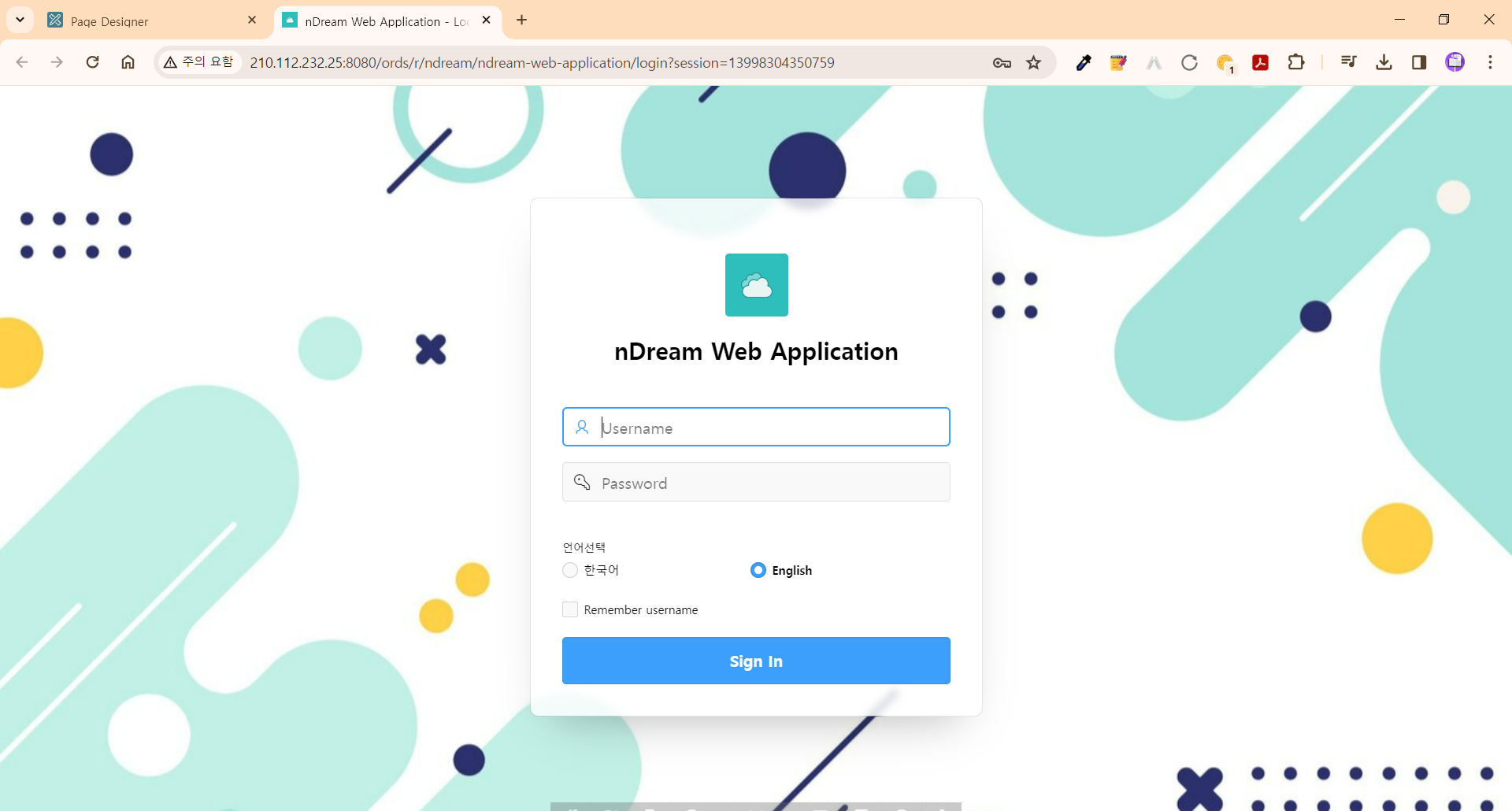Minimize the browser window
Viewport: 1512px width, 811px height.
pyautogui.click(x=1399, y=20)
